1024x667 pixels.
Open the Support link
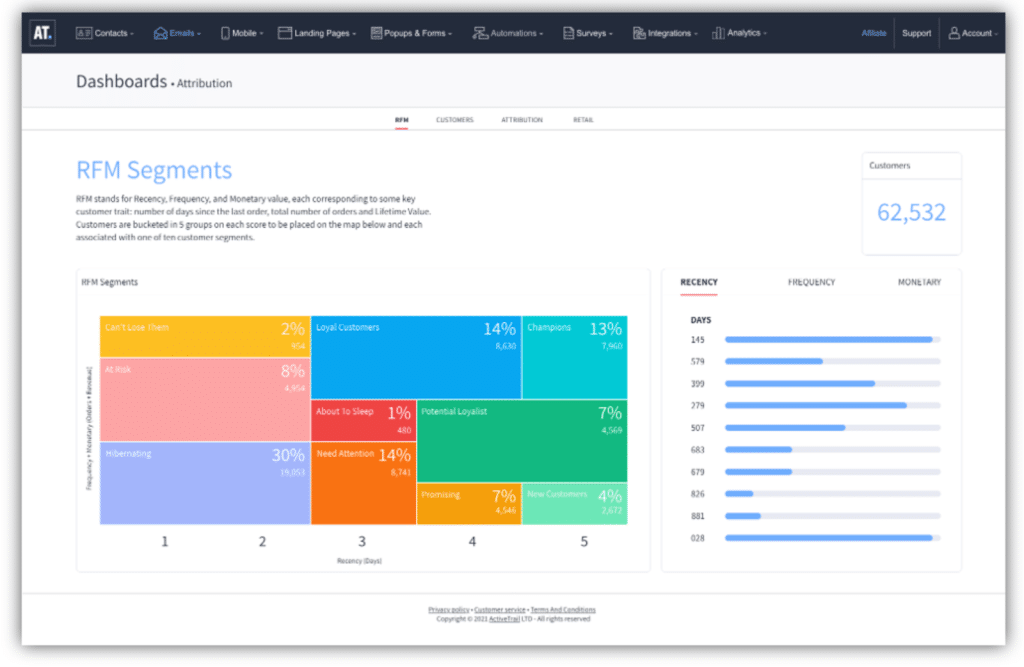click(x=916, y=33)
